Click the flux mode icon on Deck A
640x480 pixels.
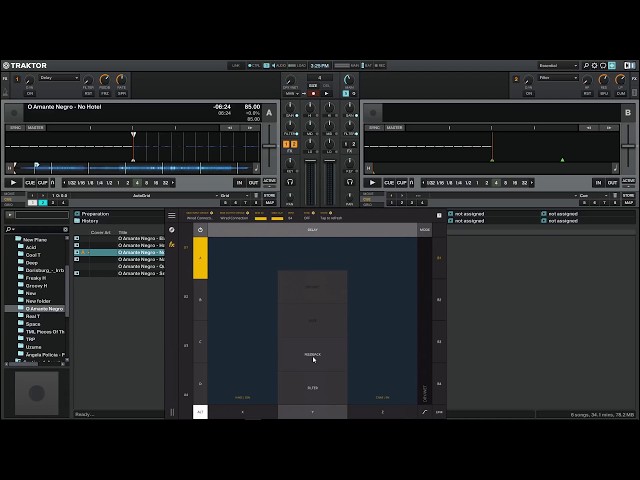[52, 183]
